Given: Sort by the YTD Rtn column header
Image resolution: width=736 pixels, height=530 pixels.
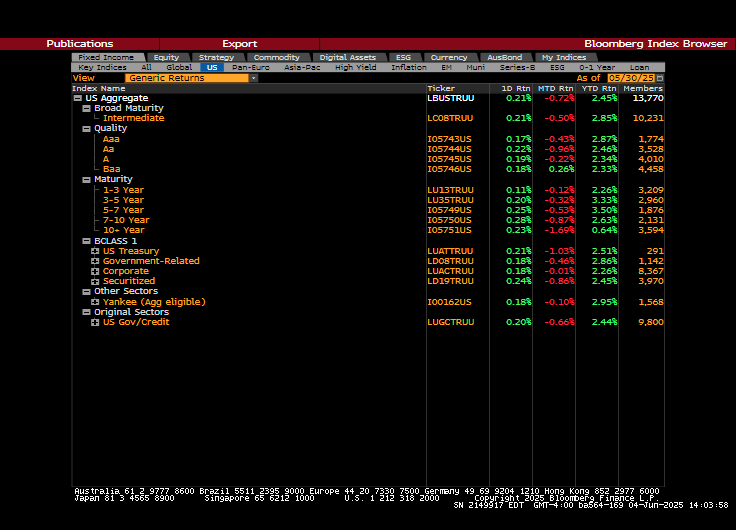Looking at the screenshot, I should [599, 88].
